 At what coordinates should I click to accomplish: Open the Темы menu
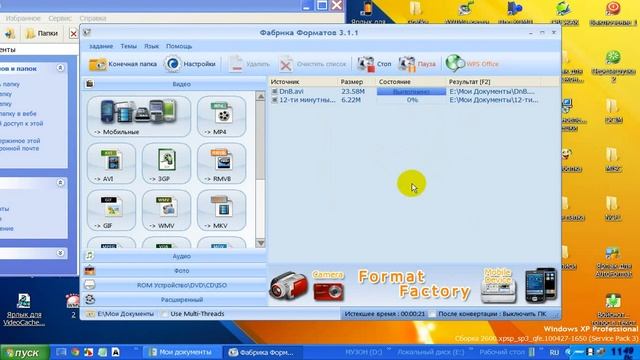pos(129,46)
